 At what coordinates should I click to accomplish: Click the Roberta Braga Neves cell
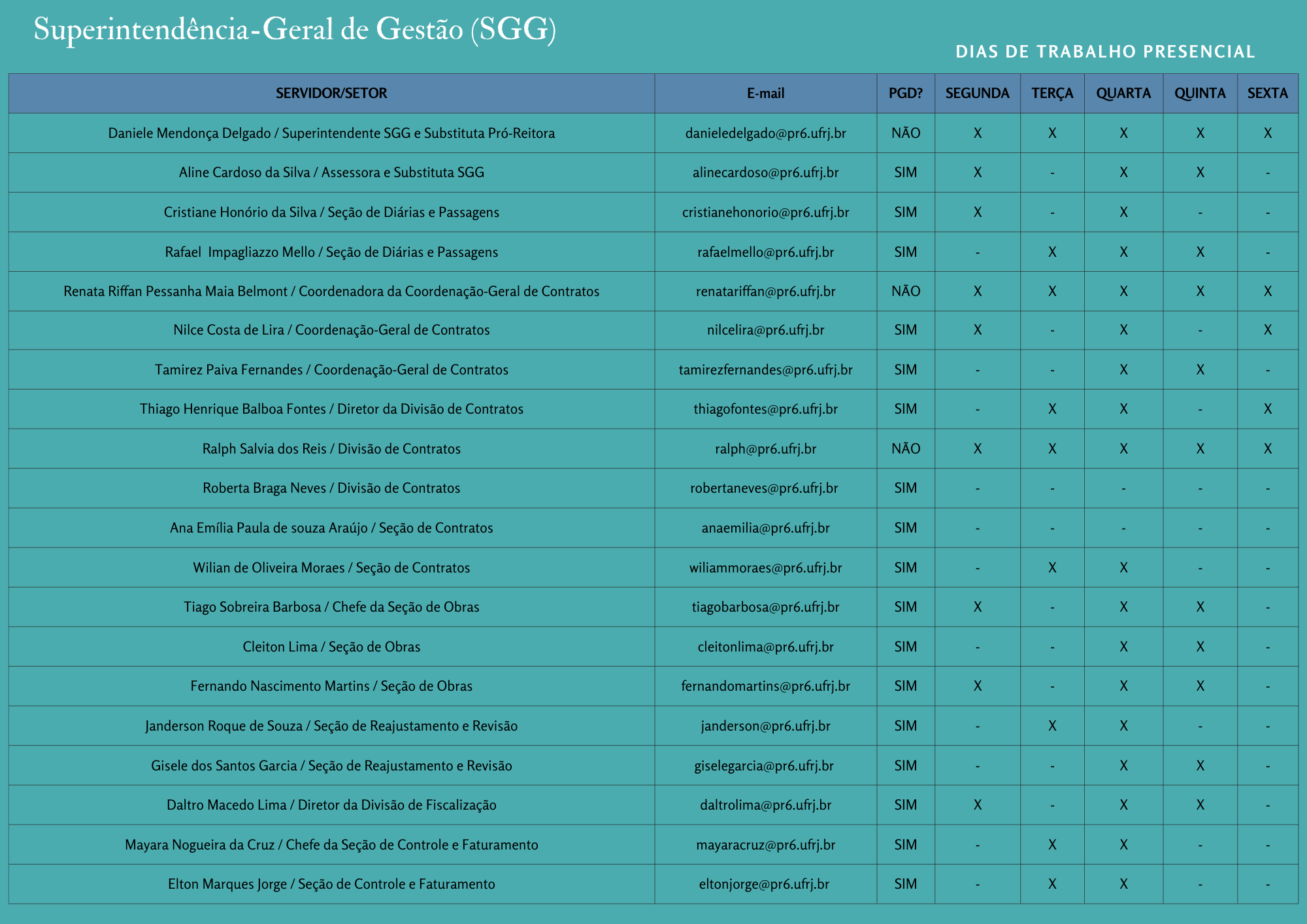click(x=331, y=488)
